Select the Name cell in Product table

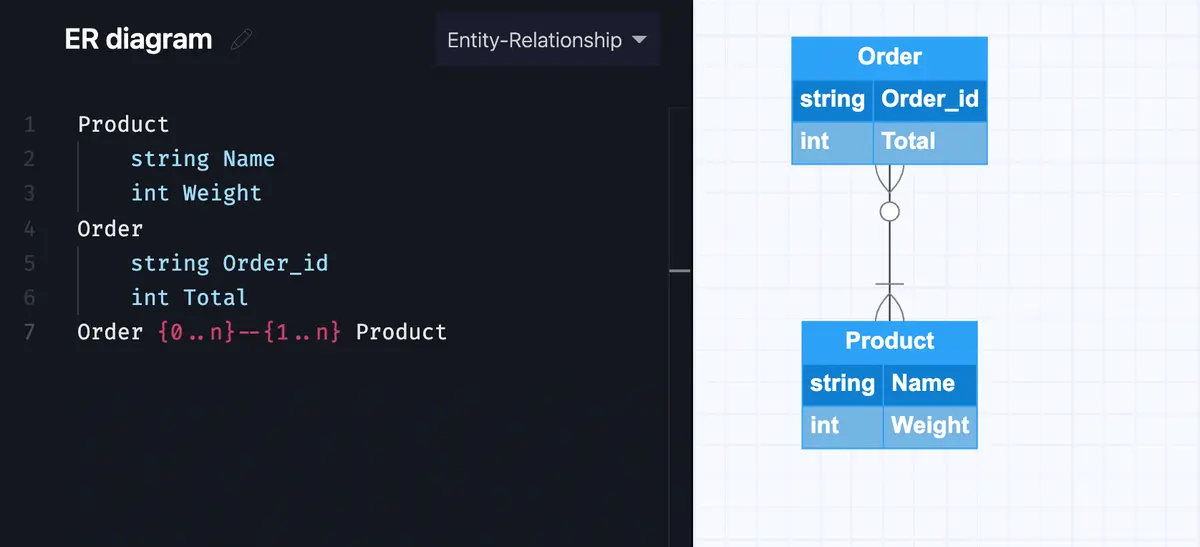click(930, 384)
